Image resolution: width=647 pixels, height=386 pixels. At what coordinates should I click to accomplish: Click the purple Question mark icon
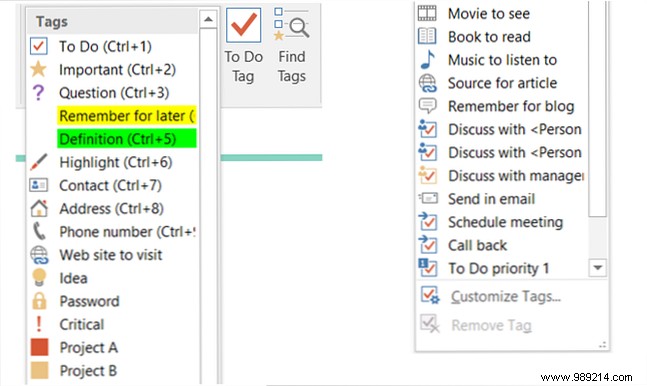(x=38, y=92)
